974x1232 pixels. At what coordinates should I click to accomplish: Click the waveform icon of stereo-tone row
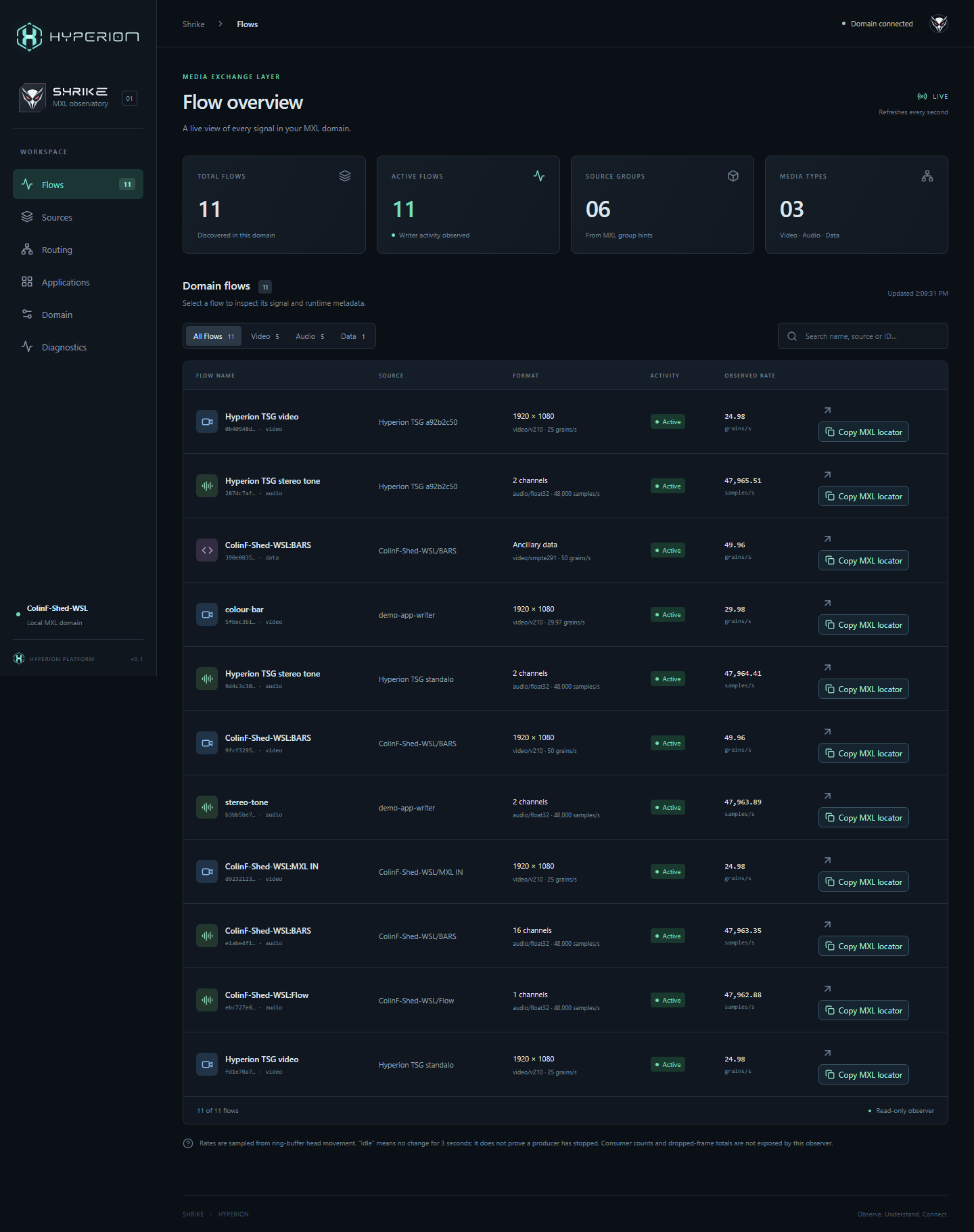click(207, 807)
